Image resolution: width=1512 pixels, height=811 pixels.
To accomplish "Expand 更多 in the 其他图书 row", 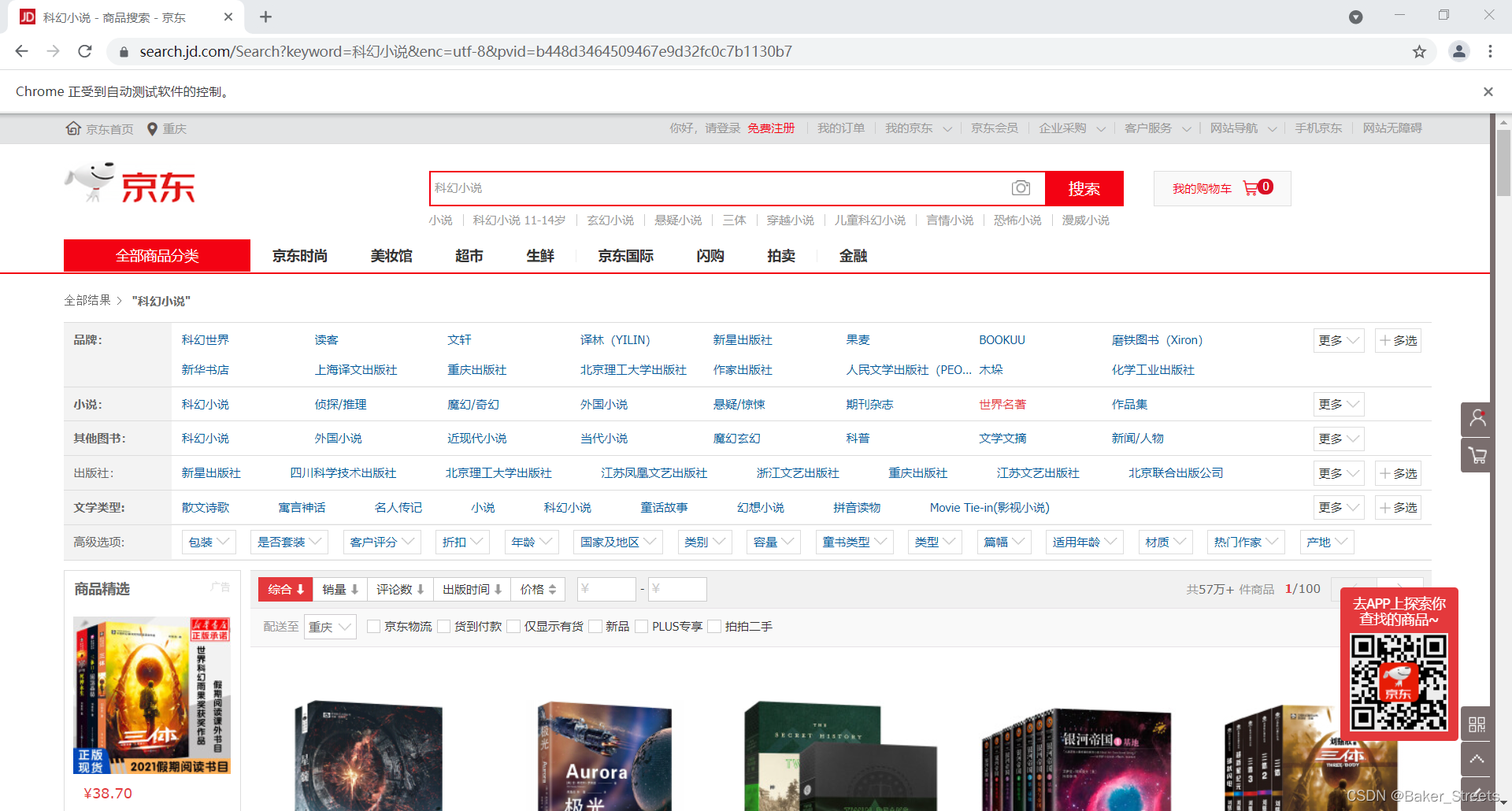I will pyautogui.click(x=1339, y=439).
